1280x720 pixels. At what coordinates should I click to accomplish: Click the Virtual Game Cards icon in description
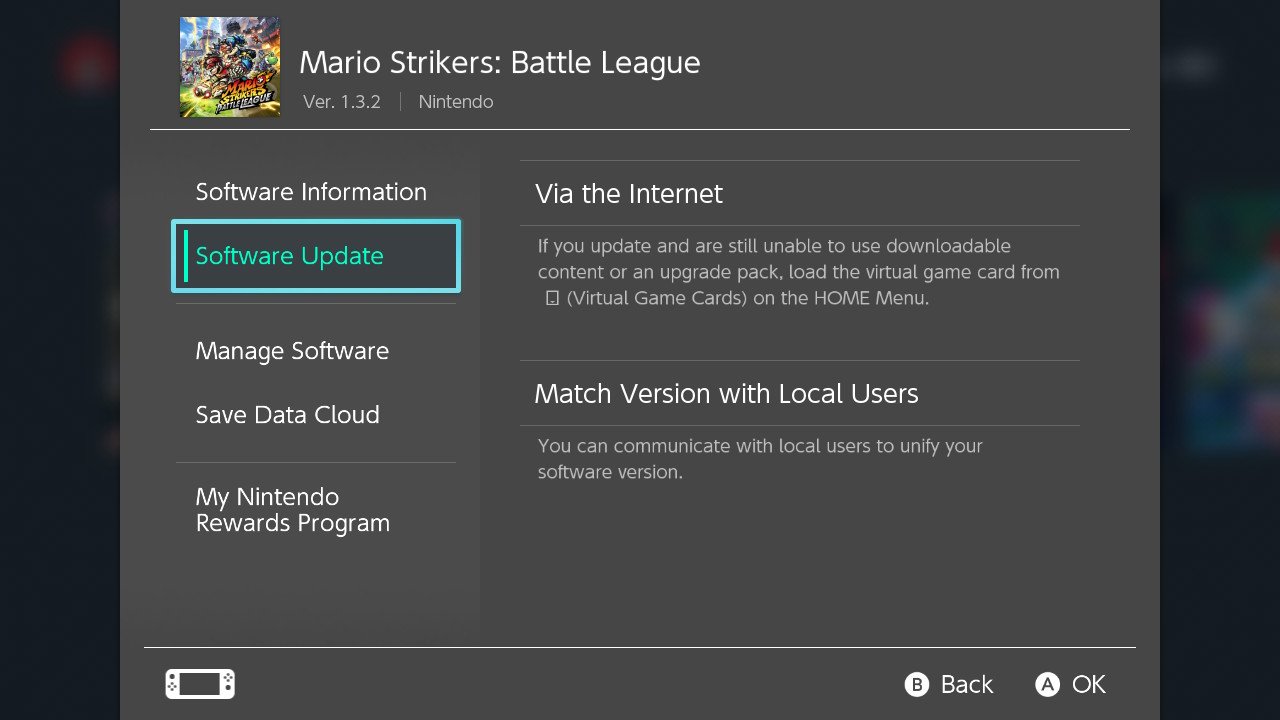552,298
